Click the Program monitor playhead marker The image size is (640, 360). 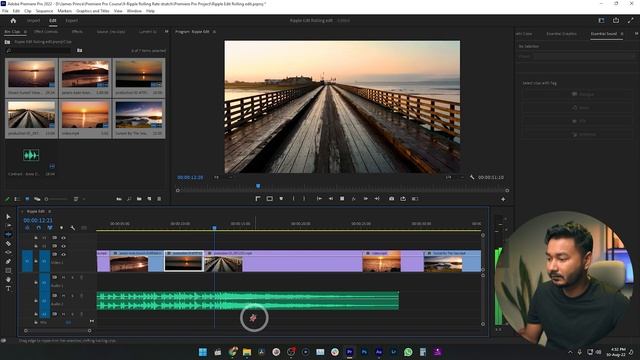258,186
